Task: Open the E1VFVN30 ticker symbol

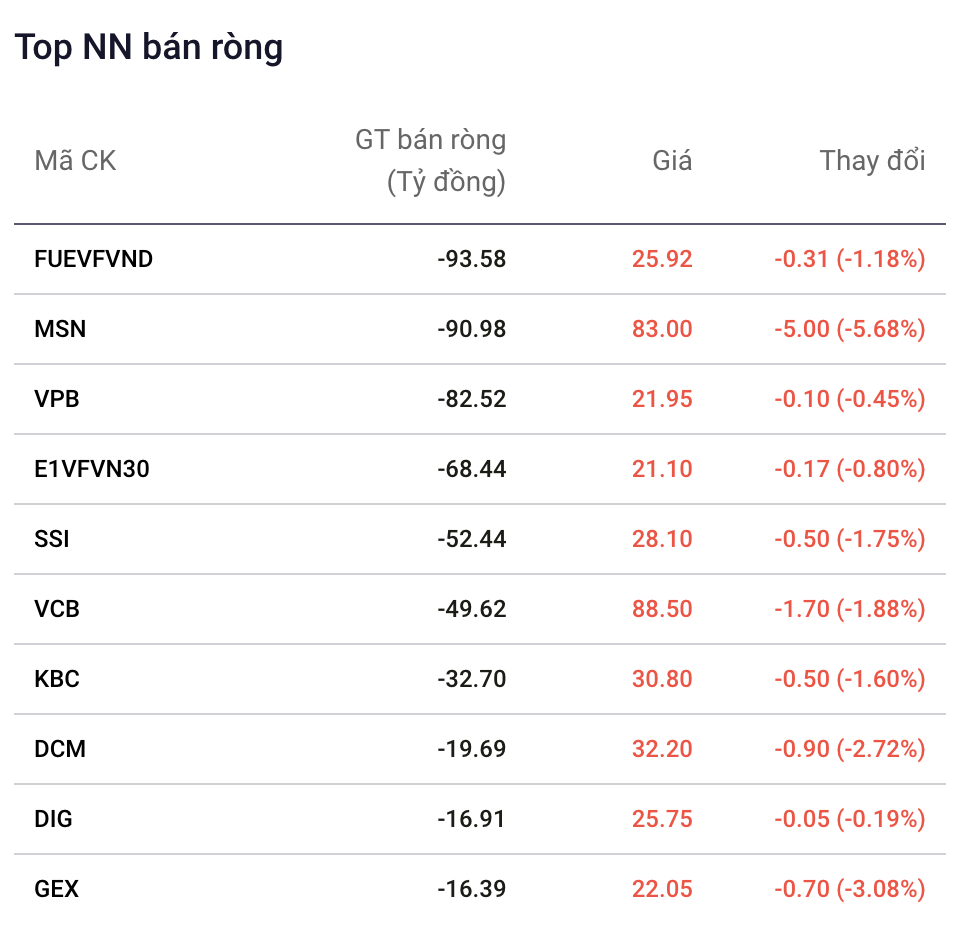Action: [x=92, y=469]
